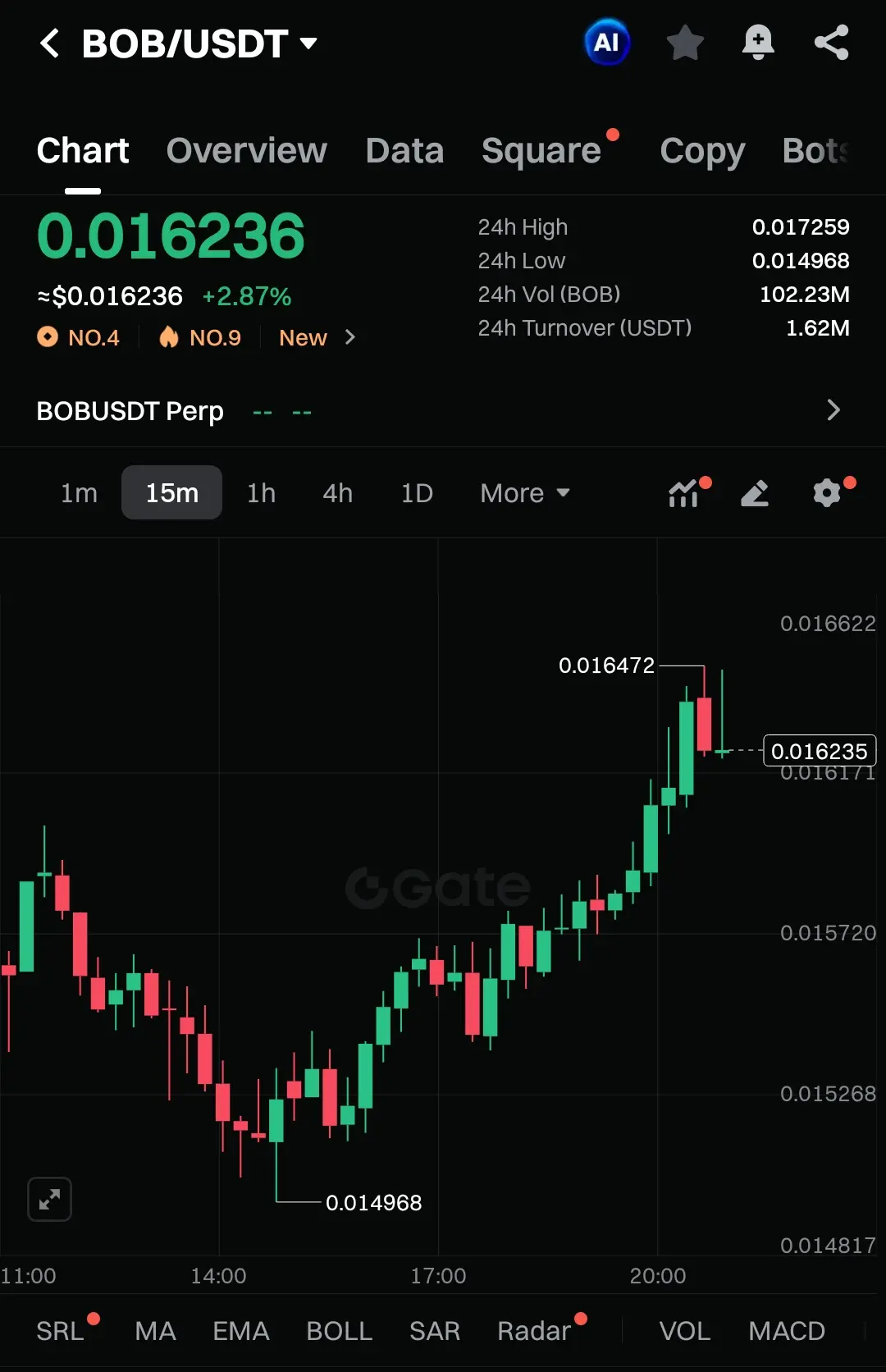Tap the 20:00 time axis label
This screenshot has height=1372, width=886.
coord(658,1276)
